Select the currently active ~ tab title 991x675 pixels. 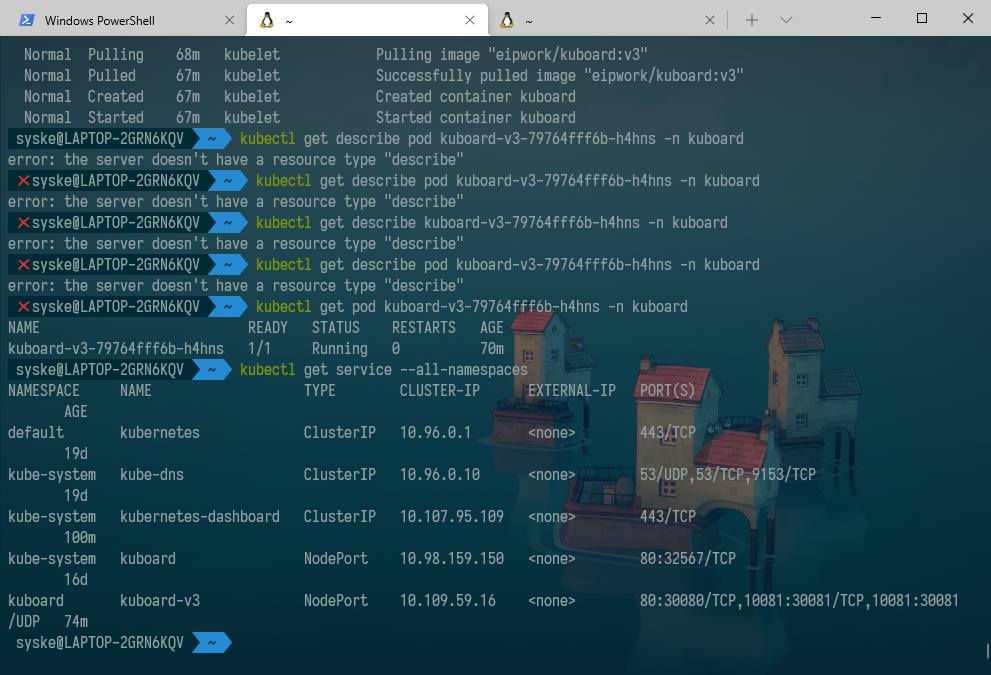(290, 18)
